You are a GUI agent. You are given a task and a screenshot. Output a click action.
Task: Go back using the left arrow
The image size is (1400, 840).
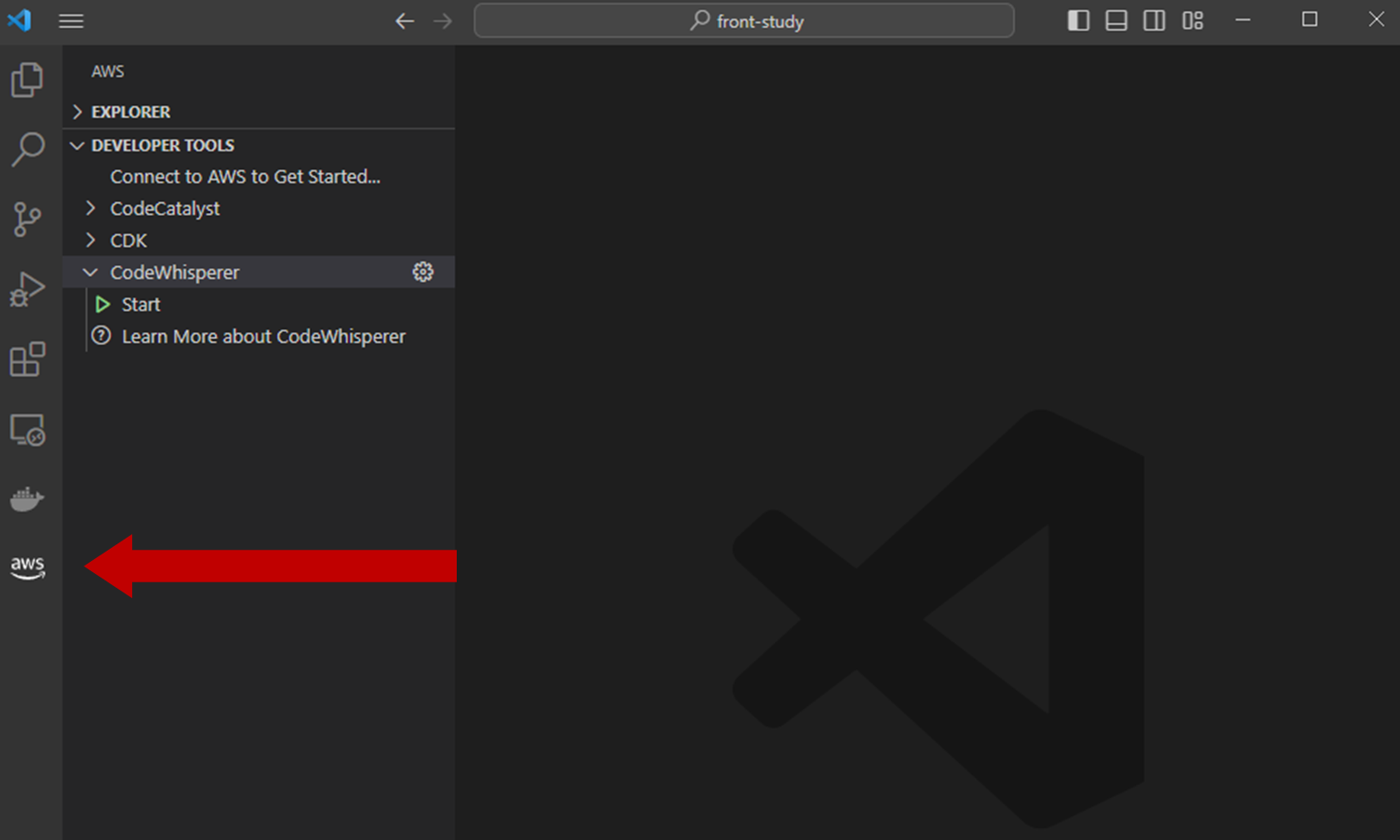[404, 20]
